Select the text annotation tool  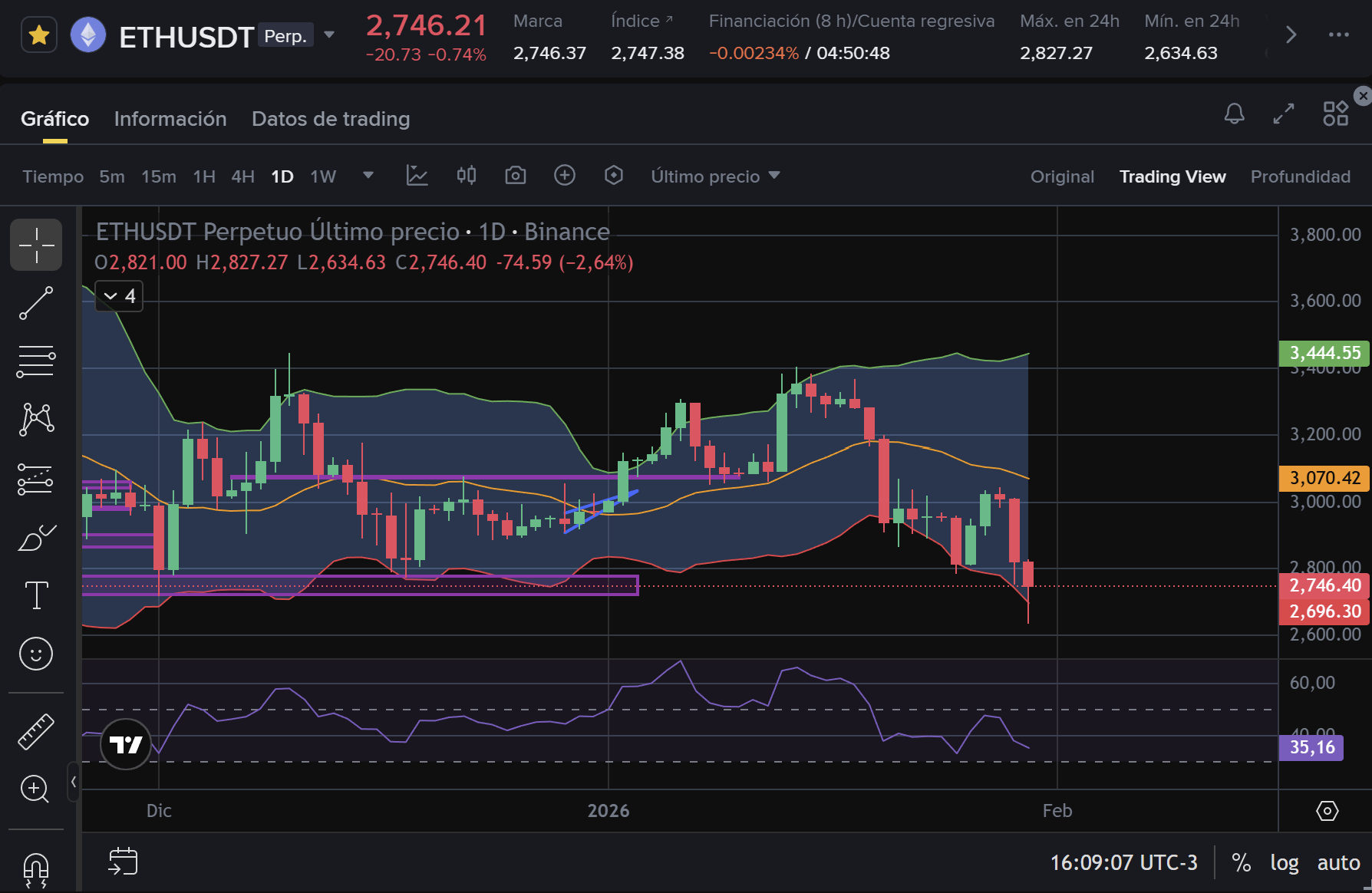(36, 595)
